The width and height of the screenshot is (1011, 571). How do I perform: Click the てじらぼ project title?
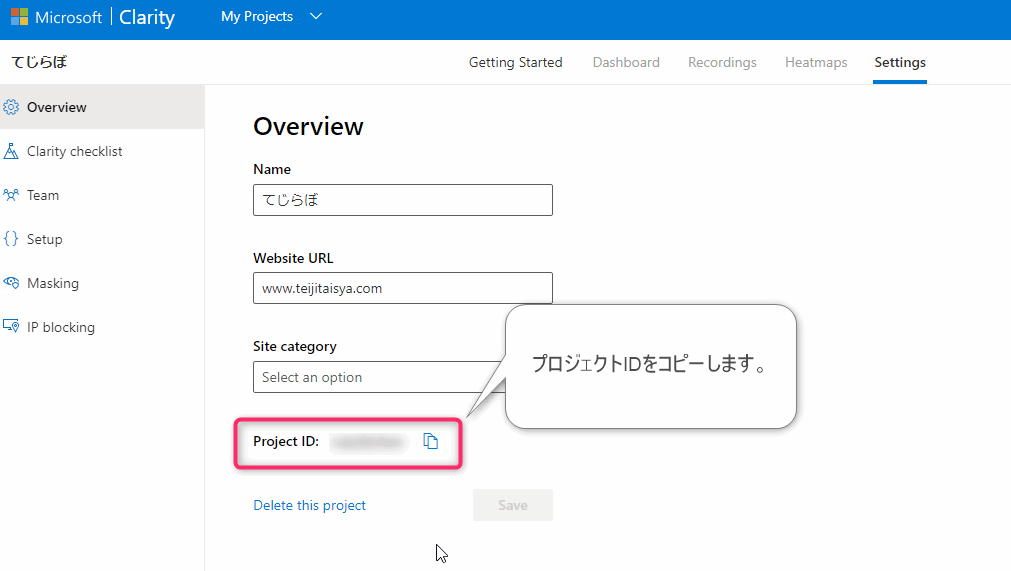39,62
